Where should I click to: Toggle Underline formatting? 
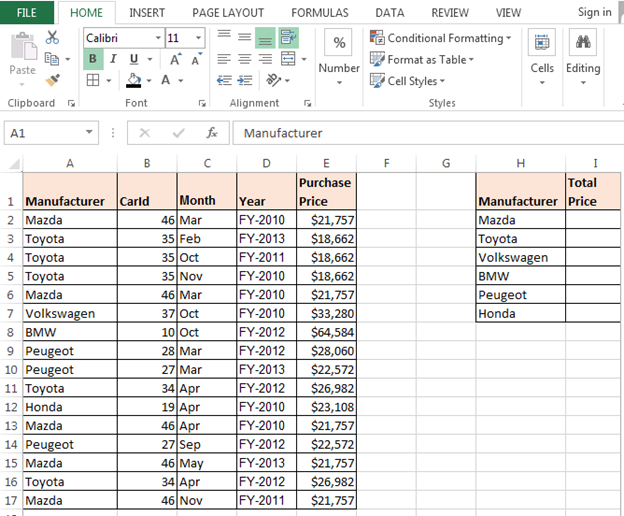[134, 59]
